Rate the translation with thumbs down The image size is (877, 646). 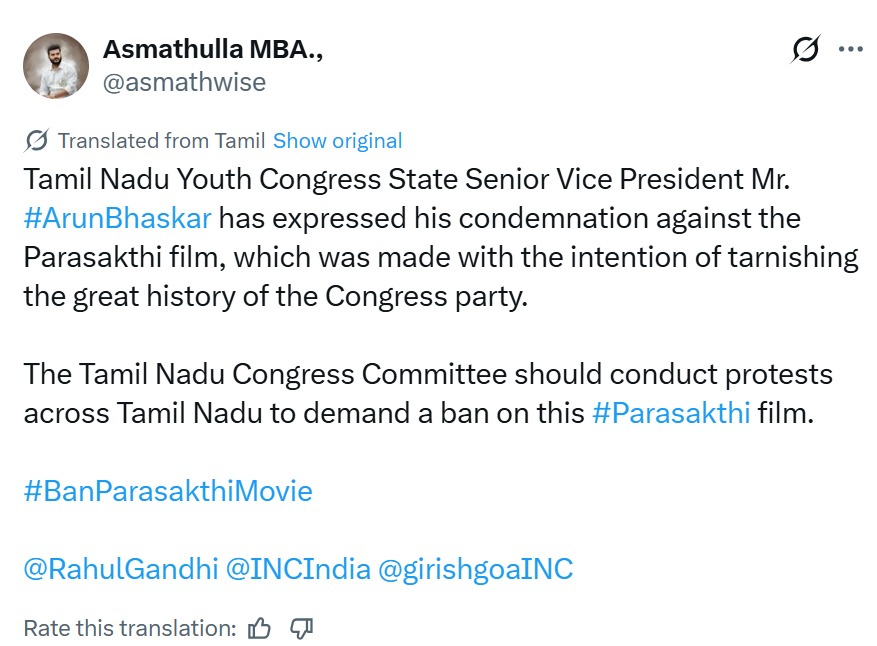301,628
